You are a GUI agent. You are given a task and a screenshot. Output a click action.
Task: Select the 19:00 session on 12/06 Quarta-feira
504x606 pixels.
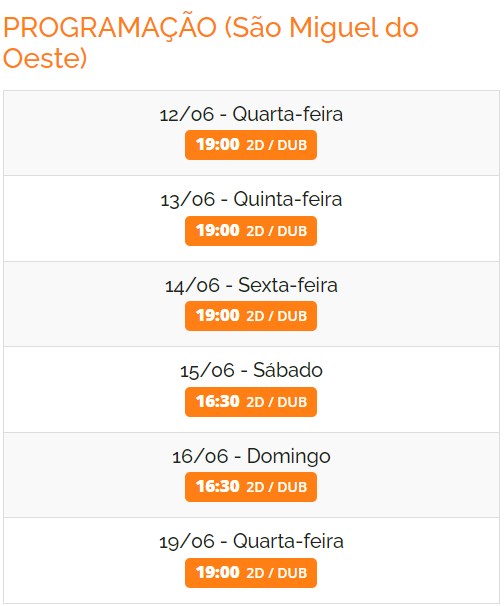[251, 145]
